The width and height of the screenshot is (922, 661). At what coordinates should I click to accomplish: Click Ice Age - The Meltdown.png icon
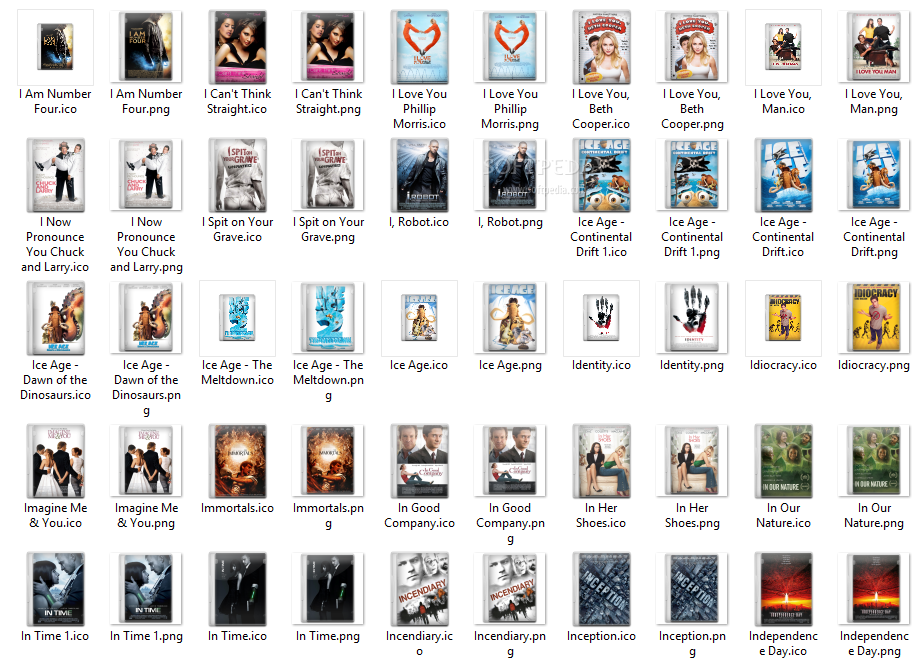coord(328,318)
